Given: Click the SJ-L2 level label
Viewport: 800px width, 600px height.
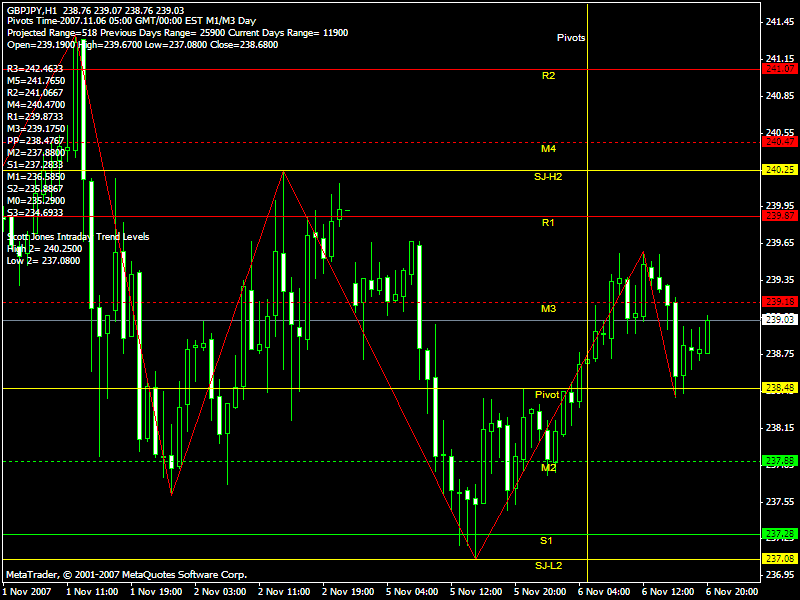Looking at the screenshot, I should [x=548, y=566].
